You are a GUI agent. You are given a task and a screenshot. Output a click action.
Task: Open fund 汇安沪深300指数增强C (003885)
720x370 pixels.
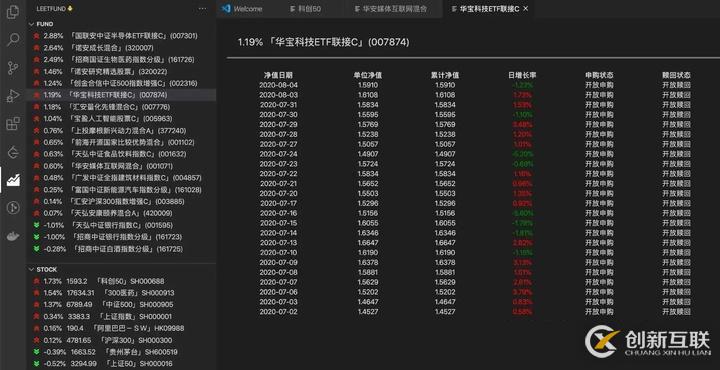tap(122, 202)
